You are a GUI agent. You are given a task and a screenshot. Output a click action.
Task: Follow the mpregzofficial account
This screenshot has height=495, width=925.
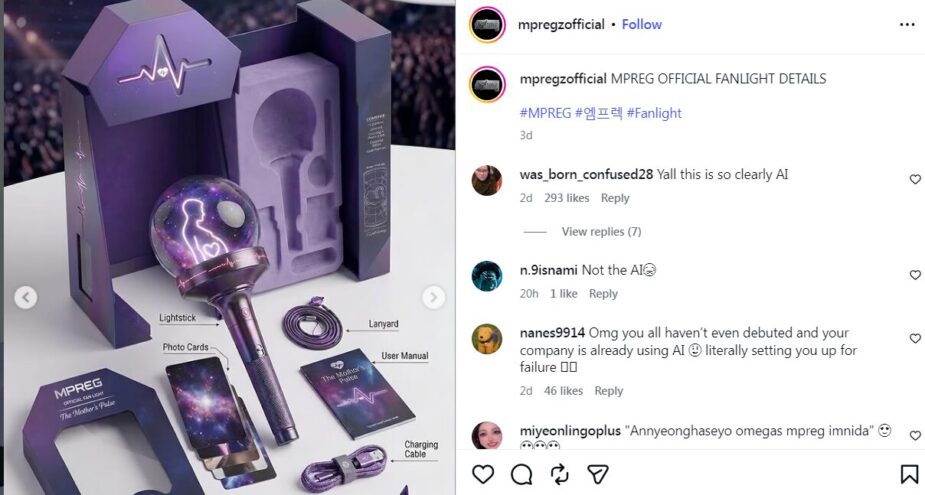click(642, 24)
